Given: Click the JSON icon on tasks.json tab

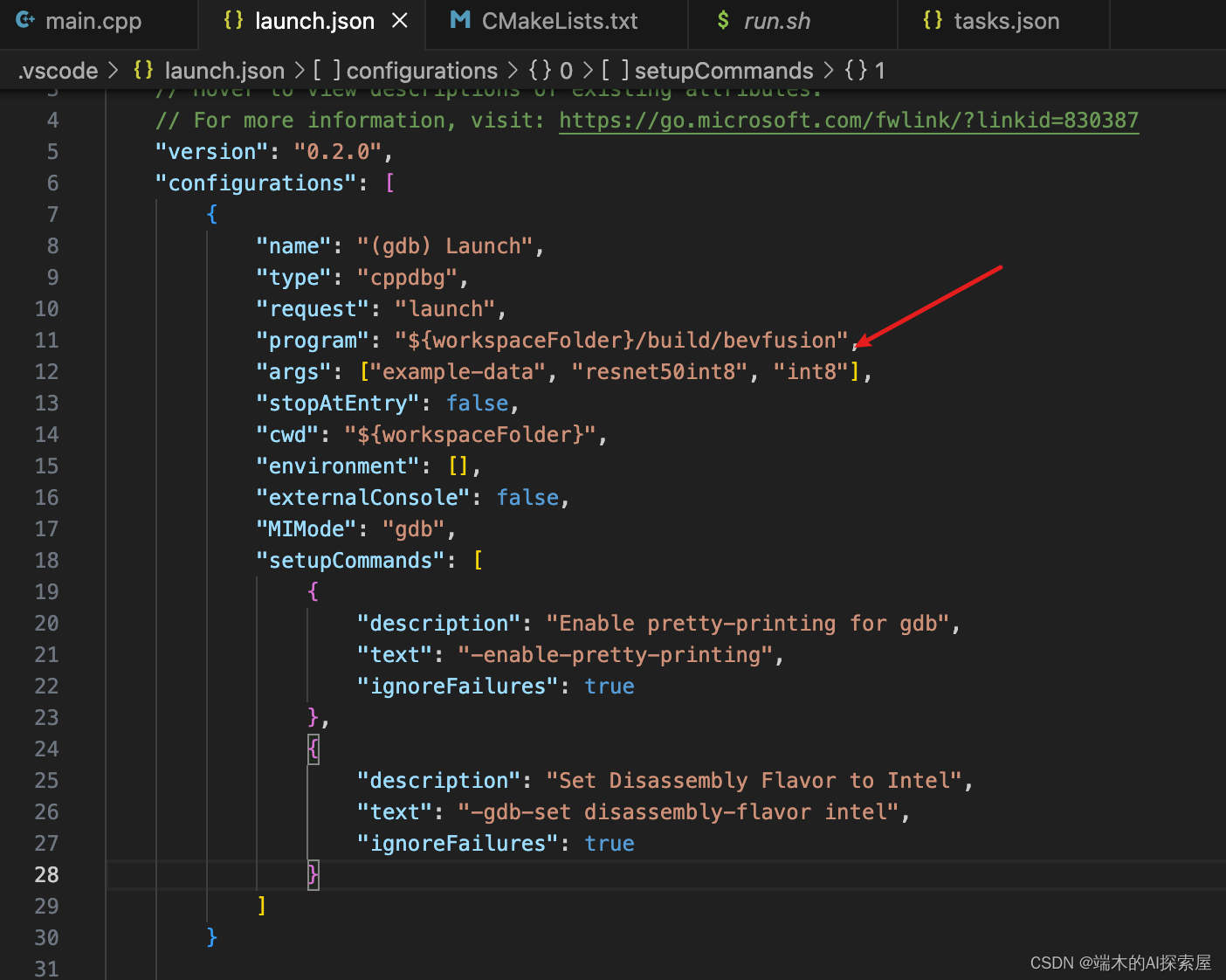Looking at the screenshot, I should tap(932, 20).
